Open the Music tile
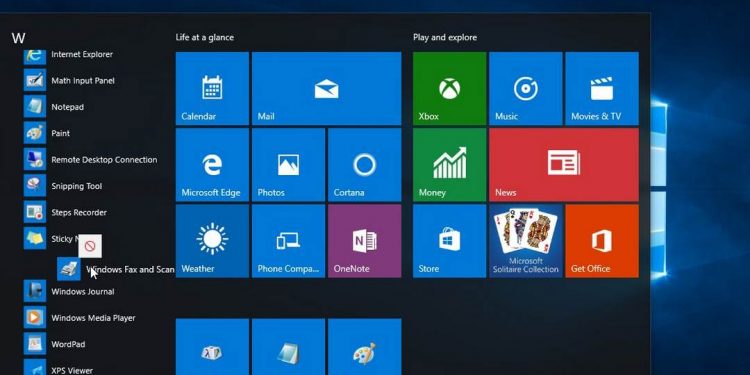750x375 pixels. click(x=526, y=88)
